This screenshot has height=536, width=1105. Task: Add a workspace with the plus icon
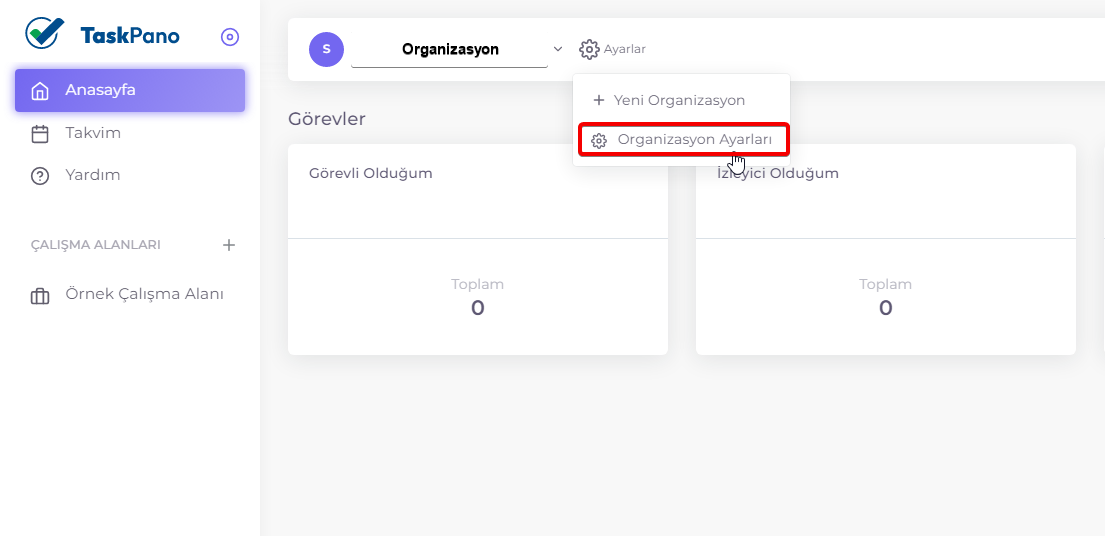(229, 245)
